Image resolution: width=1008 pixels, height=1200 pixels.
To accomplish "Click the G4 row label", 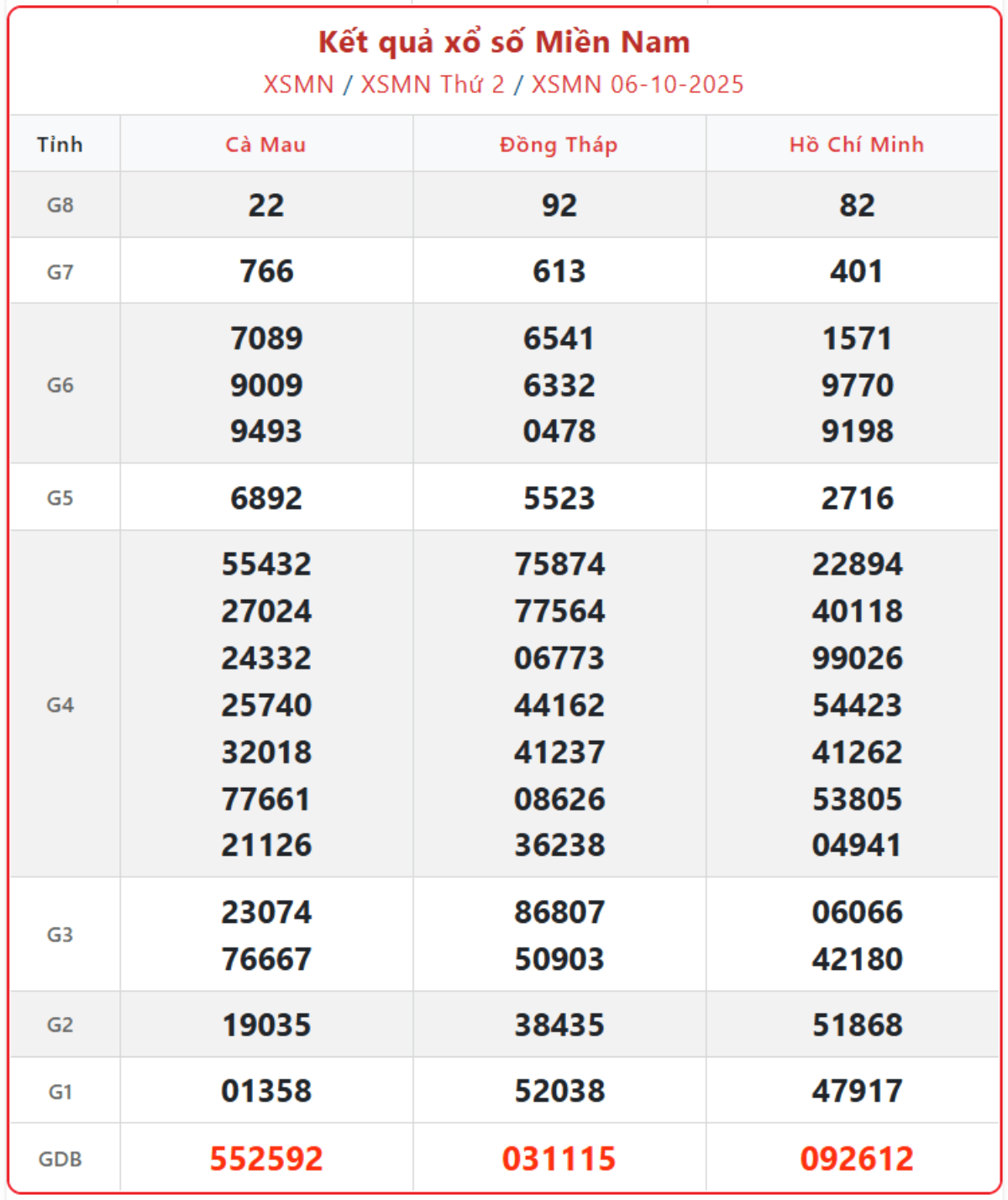I will [x=60, y=705].
